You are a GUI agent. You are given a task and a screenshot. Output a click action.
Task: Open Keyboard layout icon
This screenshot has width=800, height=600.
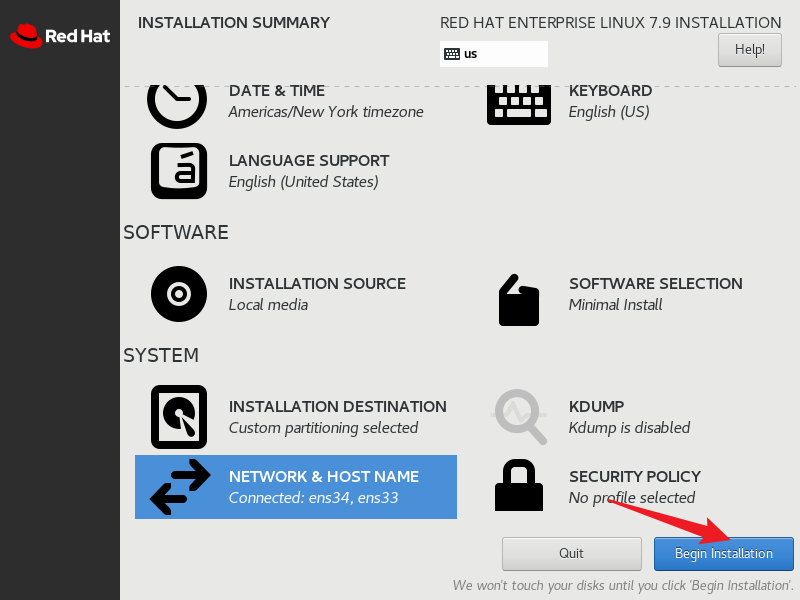pos(519,105)
